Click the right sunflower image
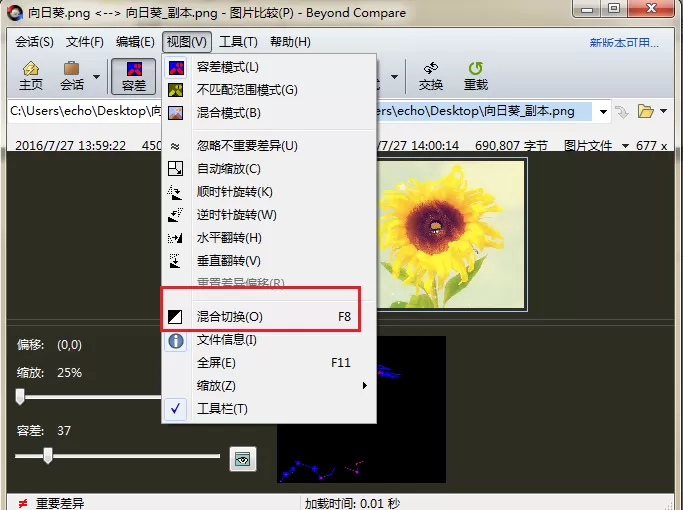The image size is (683, 510). point(451,235)
